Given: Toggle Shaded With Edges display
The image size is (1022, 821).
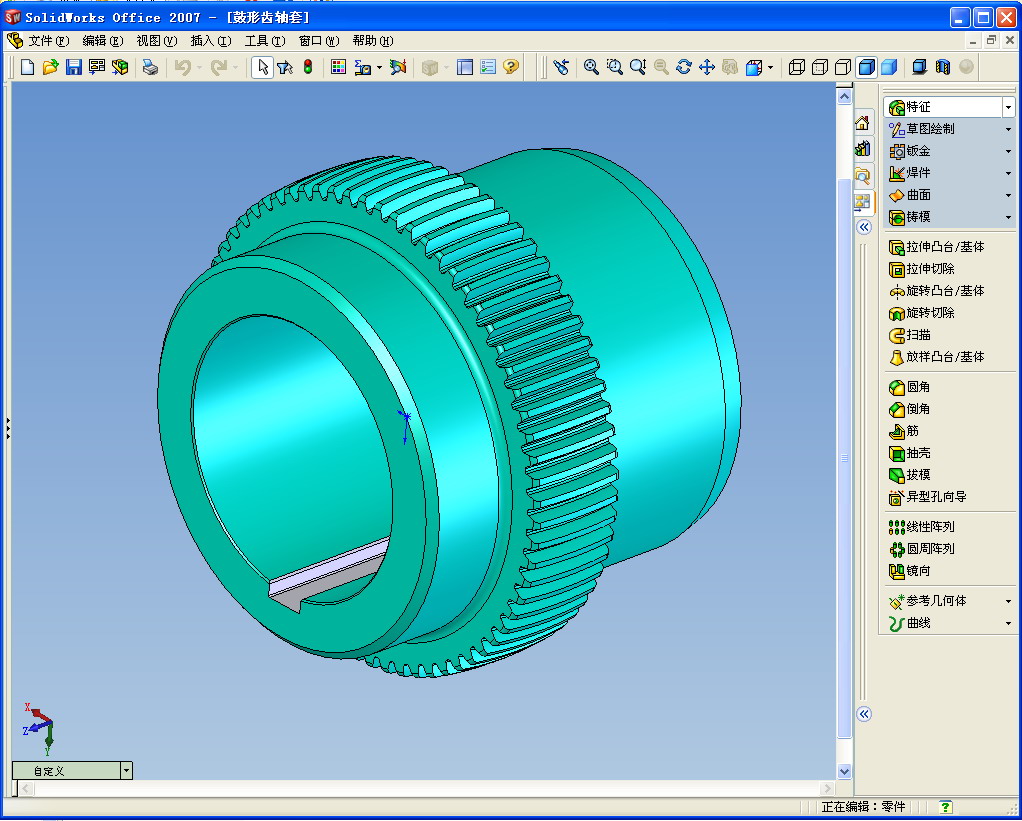Looking at the screenshot, I should [866, 66].
